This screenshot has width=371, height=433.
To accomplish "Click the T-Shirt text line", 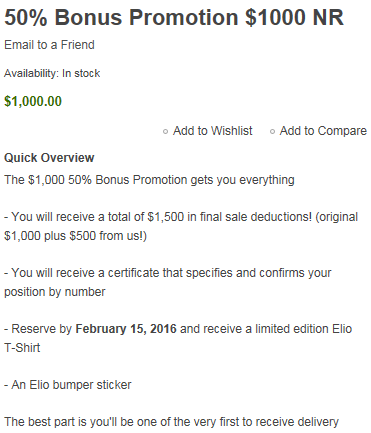I will click(22, 347).
